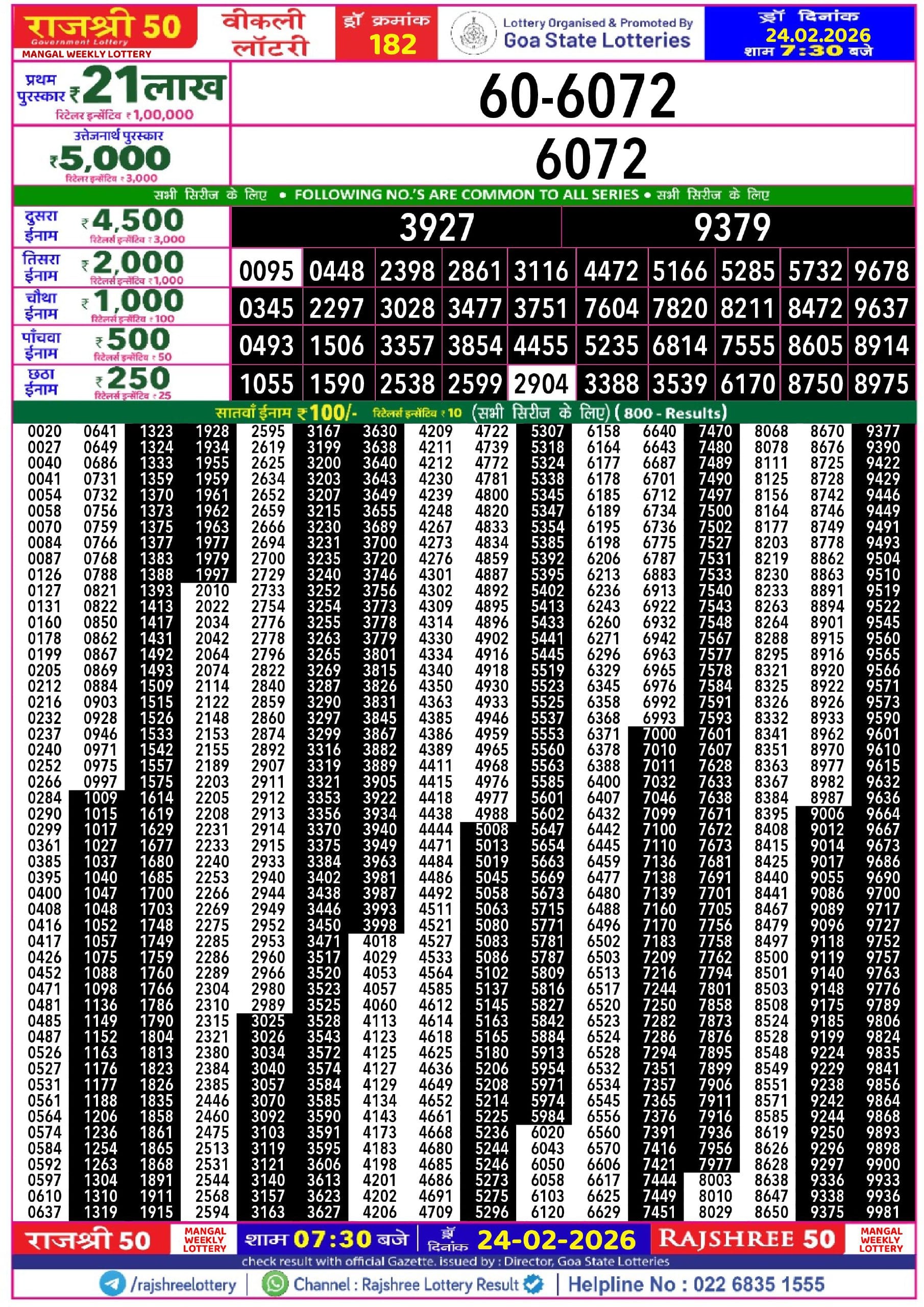Viewport: 924px width, 1307px height.
Task: Click the draw date 24.02.2026 in header
Action: point(817,35)
